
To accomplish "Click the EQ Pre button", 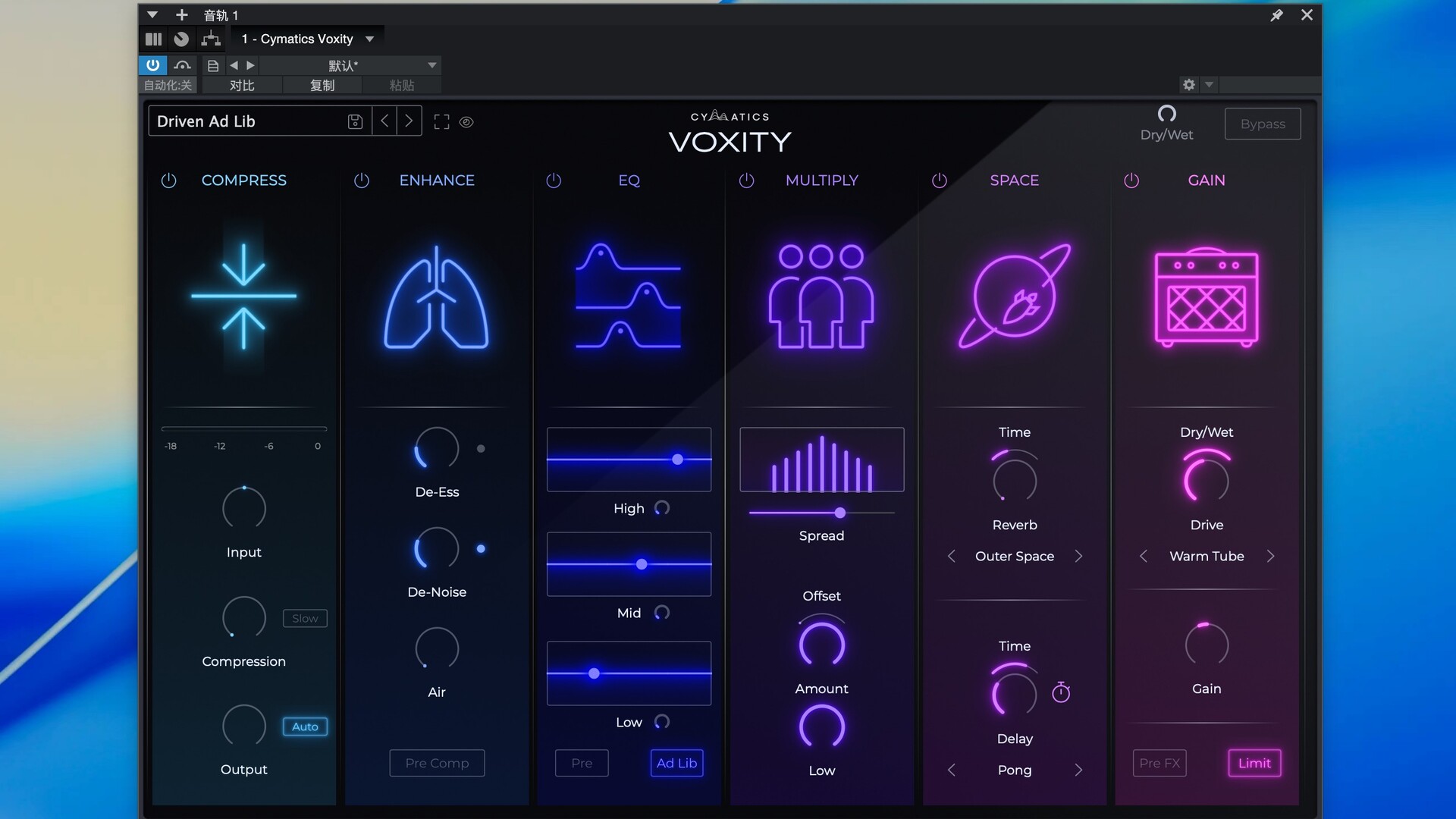I will [582, 763].
